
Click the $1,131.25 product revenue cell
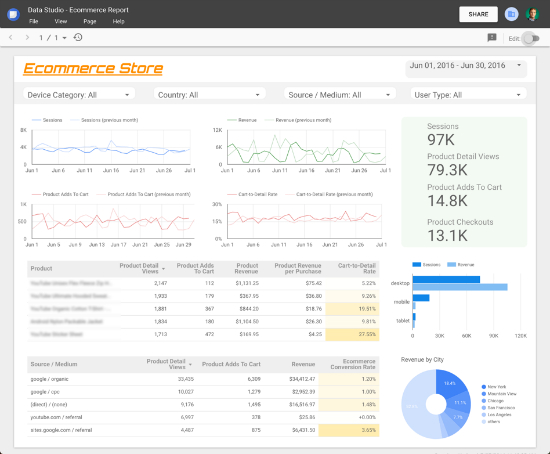pos(247,283)
